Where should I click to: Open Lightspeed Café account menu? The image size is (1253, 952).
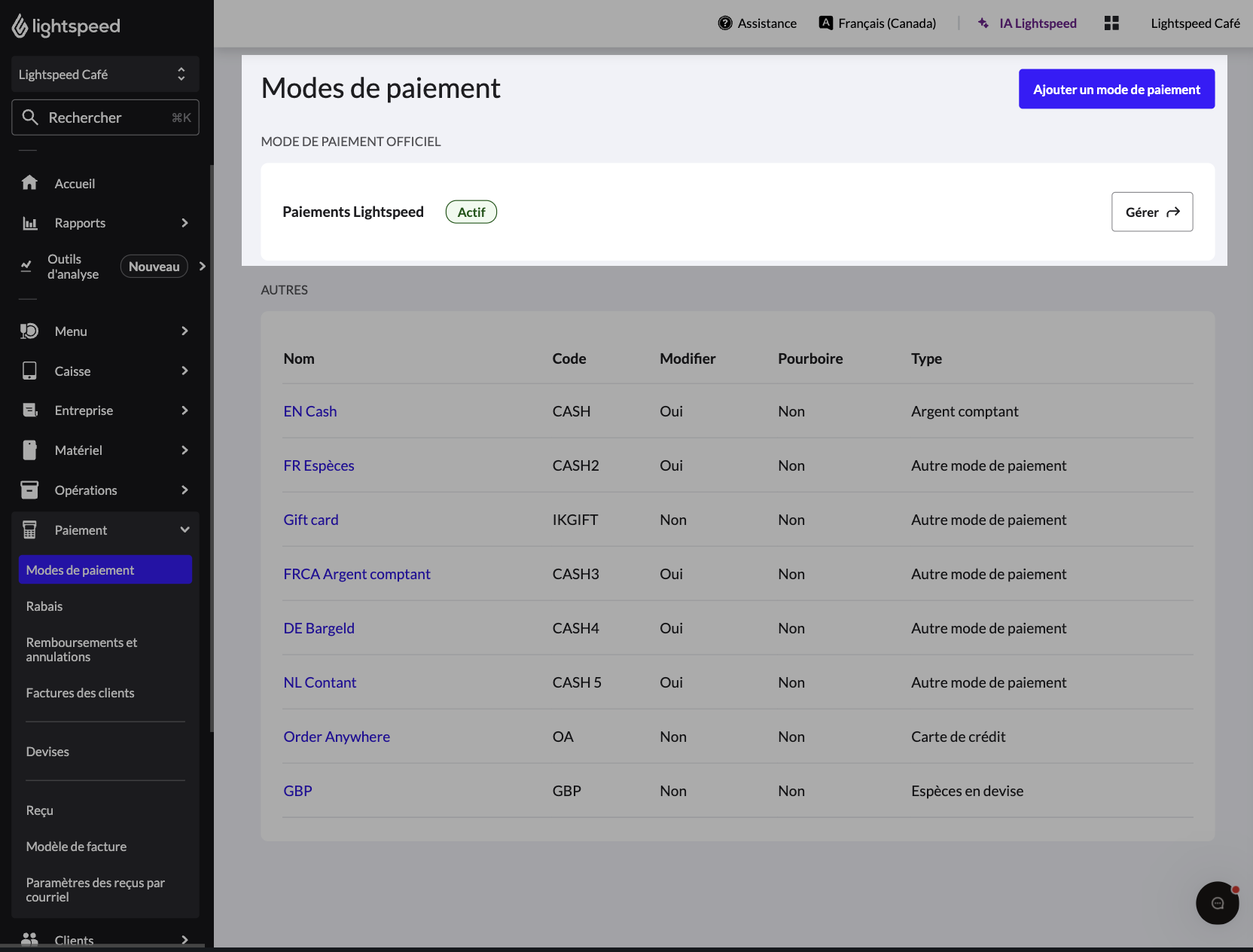pos(1195,23)
